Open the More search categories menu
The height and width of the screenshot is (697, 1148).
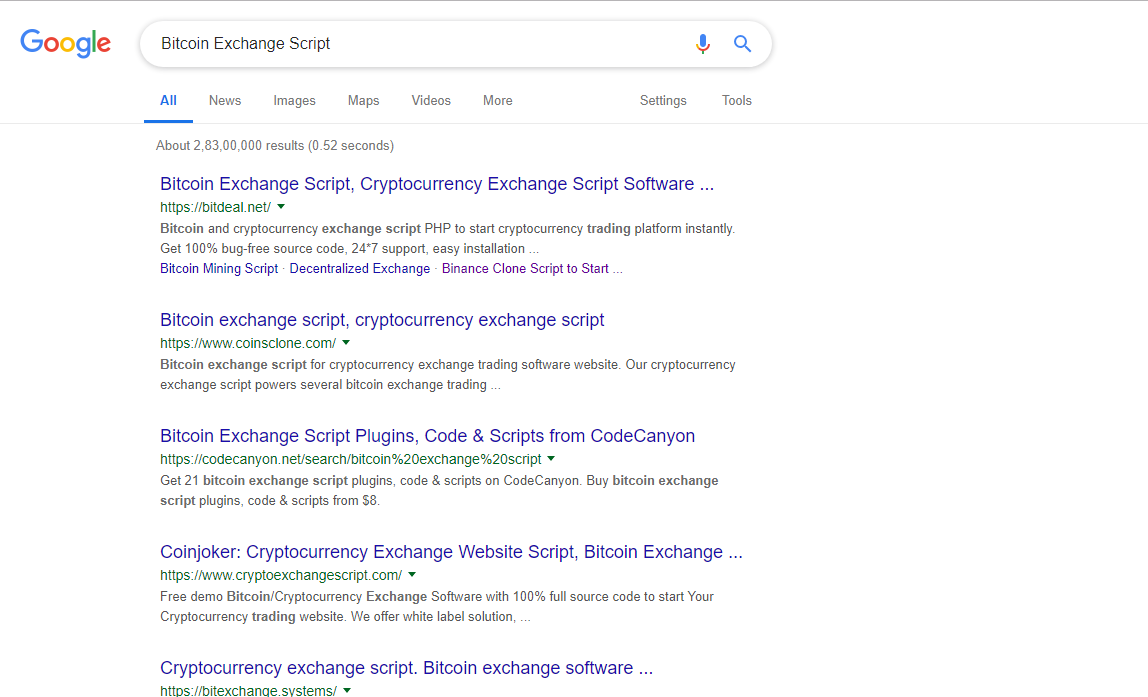tap(497, 100)
